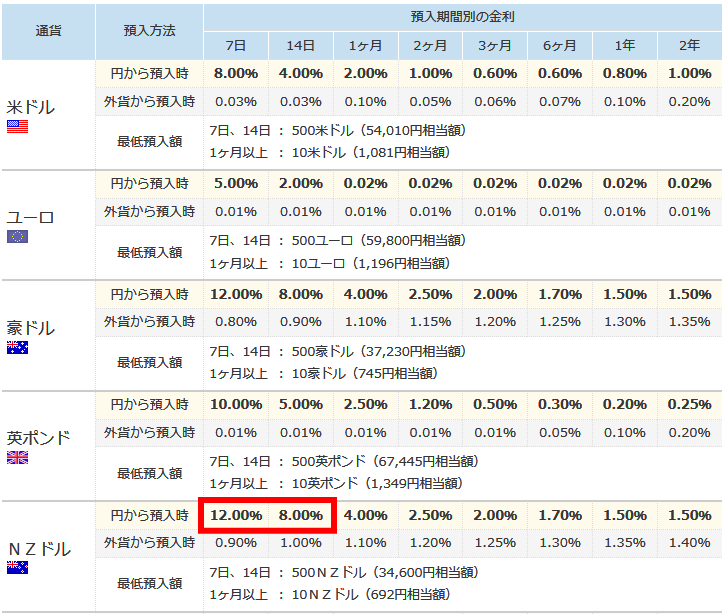Click the 500米ドル(54,010円相当額) minimum deposit line

338,130
